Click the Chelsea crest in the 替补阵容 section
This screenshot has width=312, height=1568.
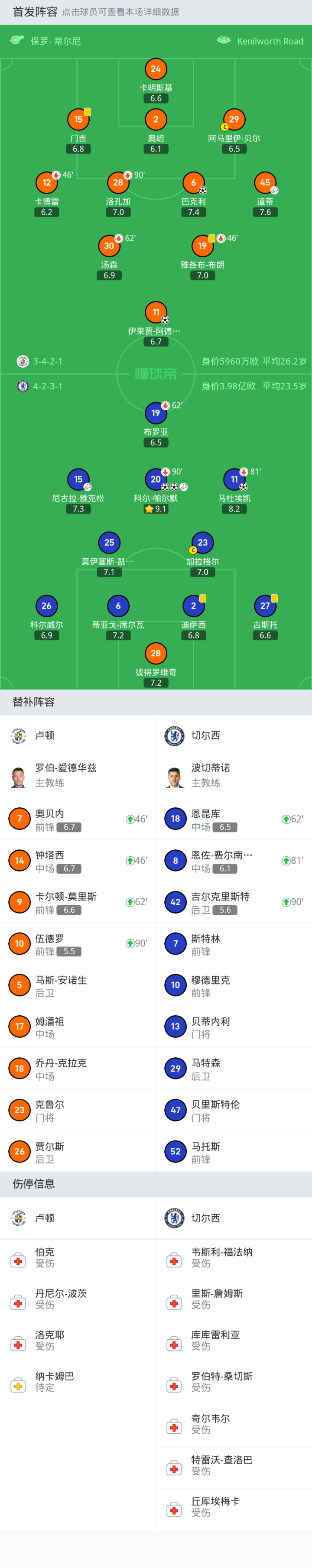(174, 735)
